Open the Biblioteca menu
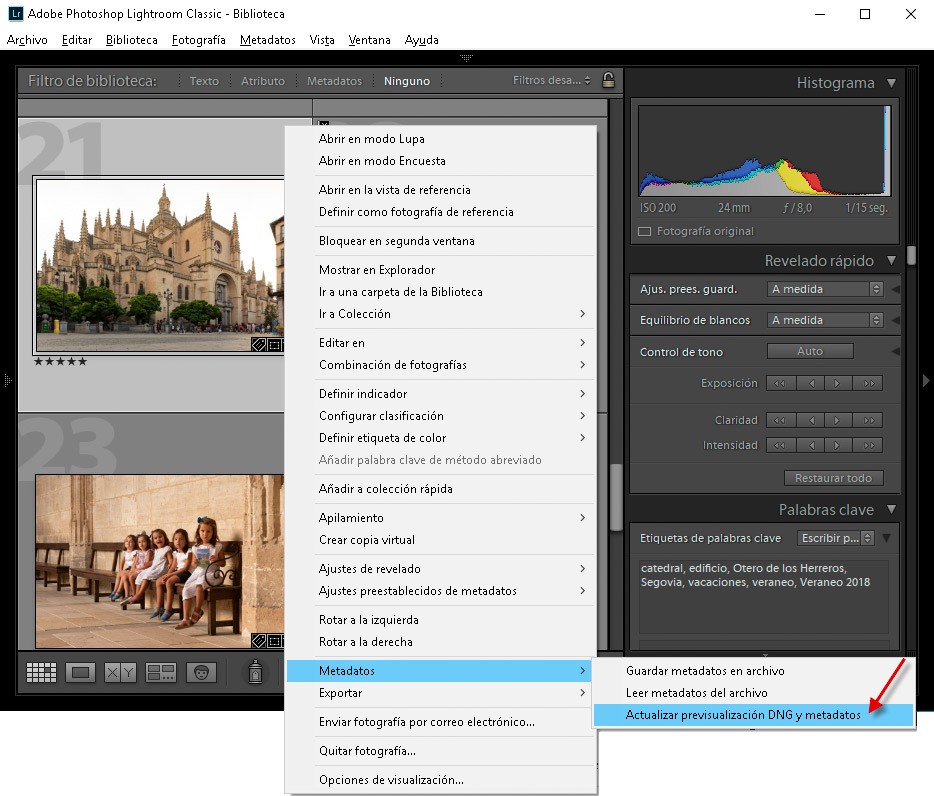The height and width of the screenshot is (796, 934). click(x=132, y=40)
